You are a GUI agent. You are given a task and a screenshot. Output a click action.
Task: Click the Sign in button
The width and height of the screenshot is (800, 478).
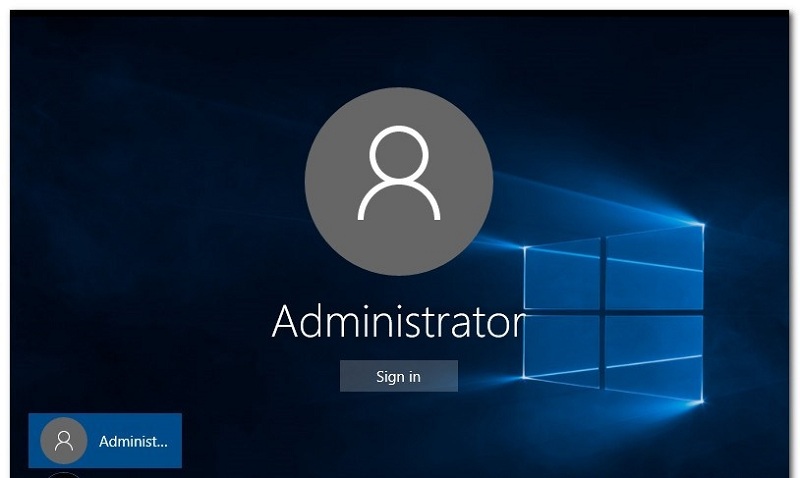point(398,376)
